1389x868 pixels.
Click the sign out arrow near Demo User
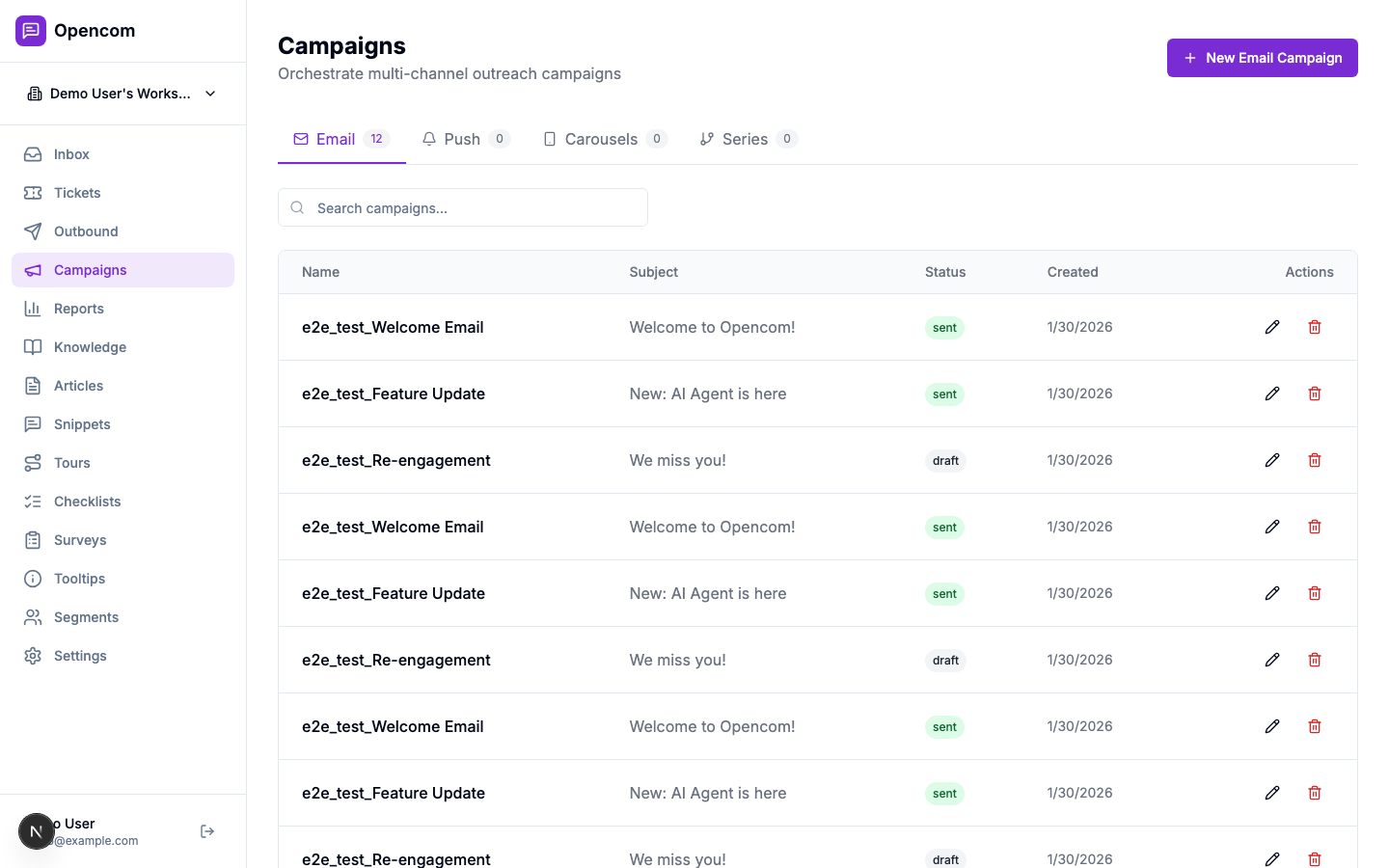[206, 830]
